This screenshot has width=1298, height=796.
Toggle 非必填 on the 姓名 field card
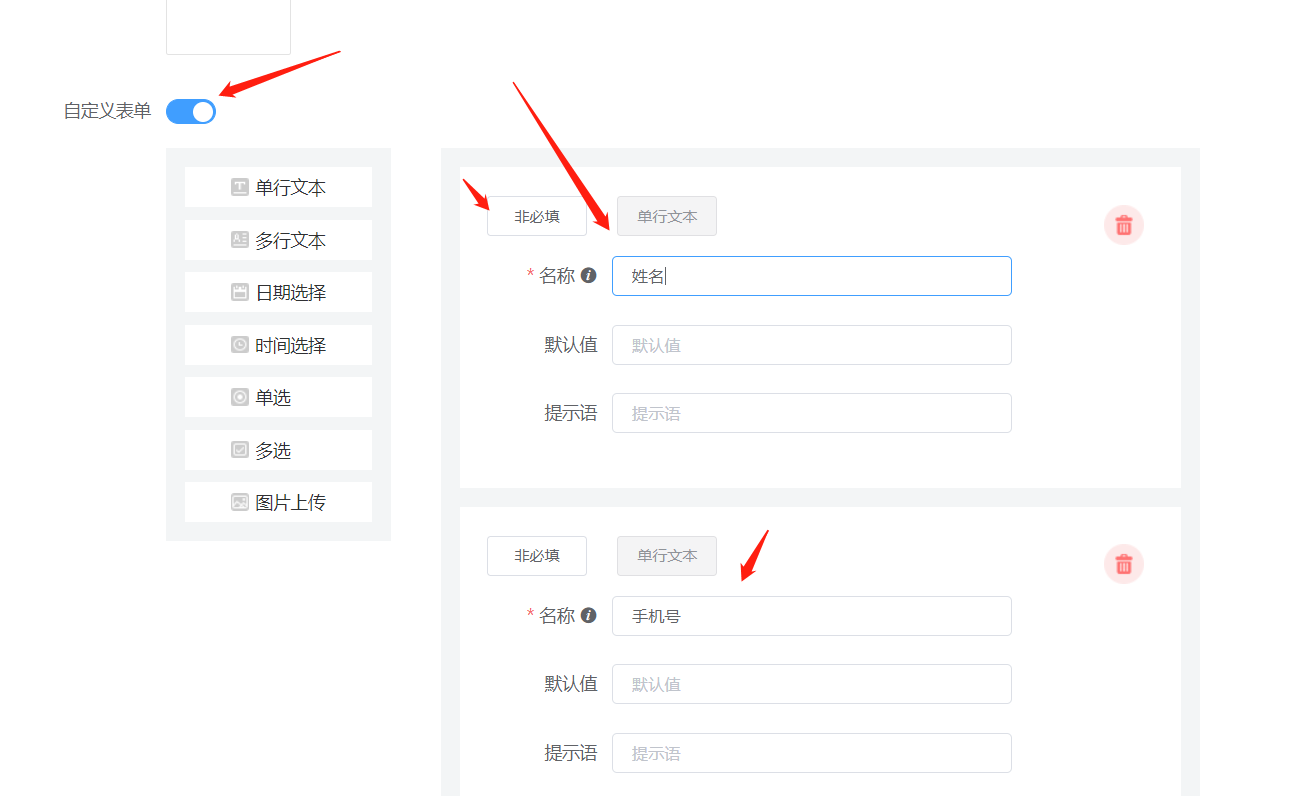coord(537,216)
